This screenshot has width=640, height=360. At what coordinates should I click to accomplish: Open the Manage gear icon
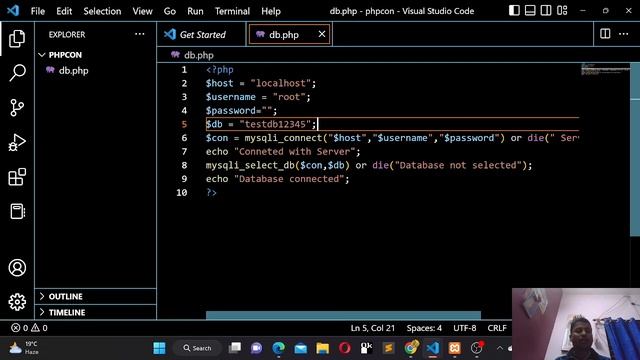(x=17, y=302)
